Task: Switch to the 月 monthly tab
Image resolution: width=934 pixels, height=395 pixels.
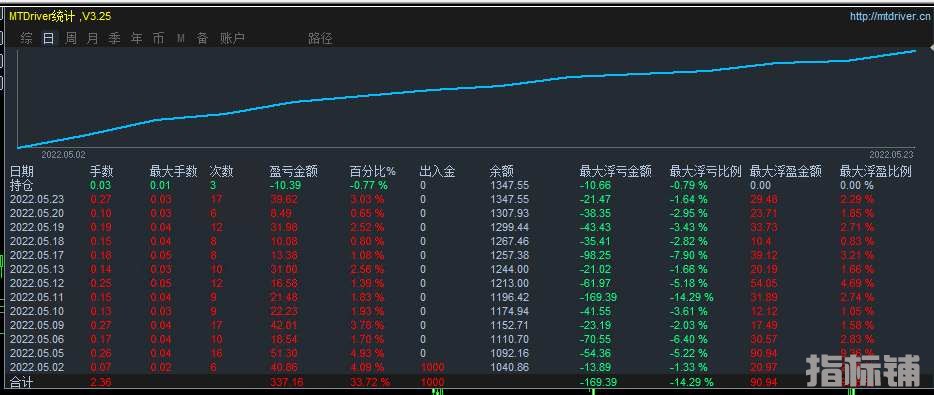Action: (x=92, y=39)
